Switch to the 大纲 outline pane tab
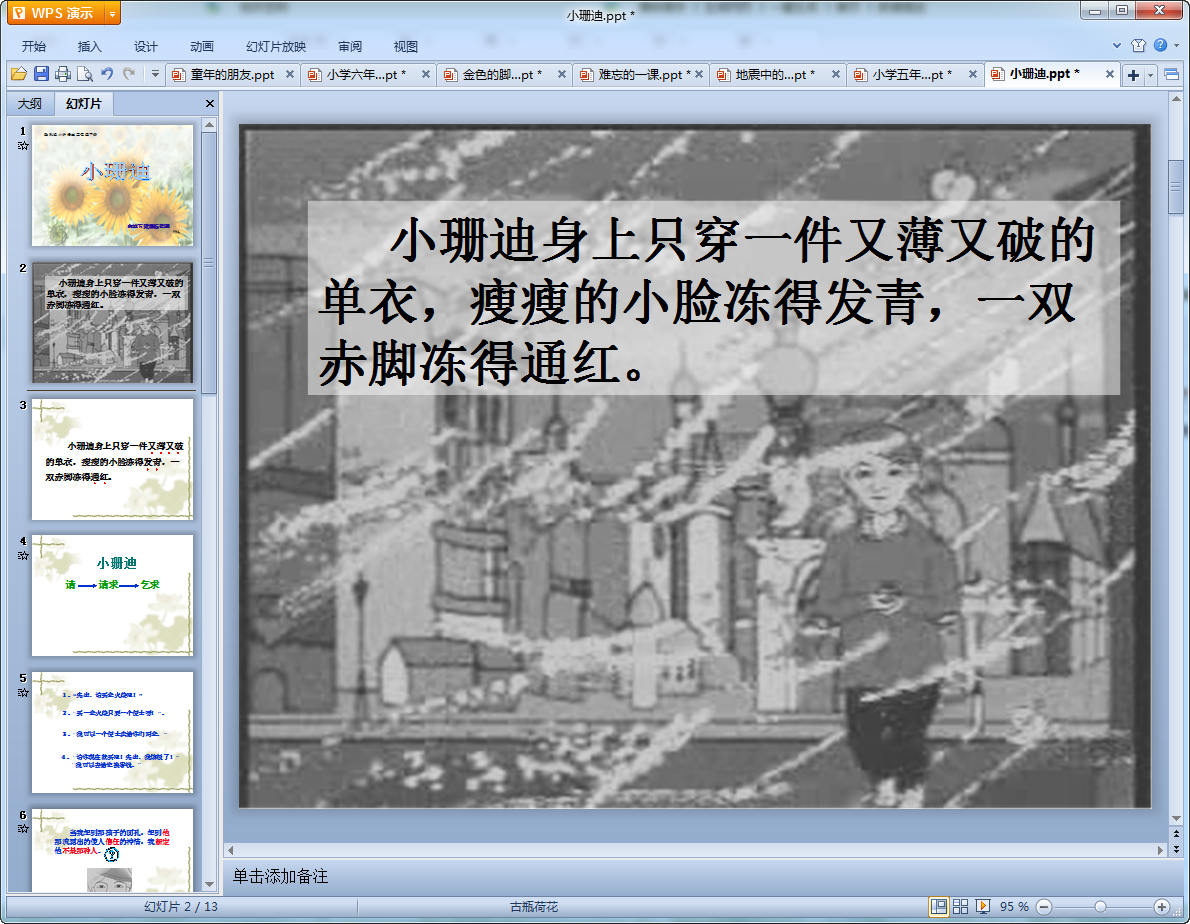Screen dimensions: 1190x924 click(x=30, y=103)
